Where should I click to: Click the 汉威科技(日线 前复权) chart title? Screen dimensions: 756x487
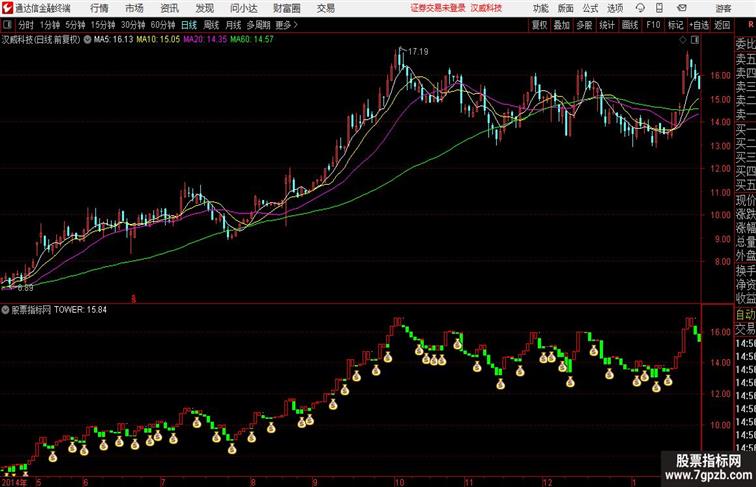pyautogui.click(x=41, y=40)
